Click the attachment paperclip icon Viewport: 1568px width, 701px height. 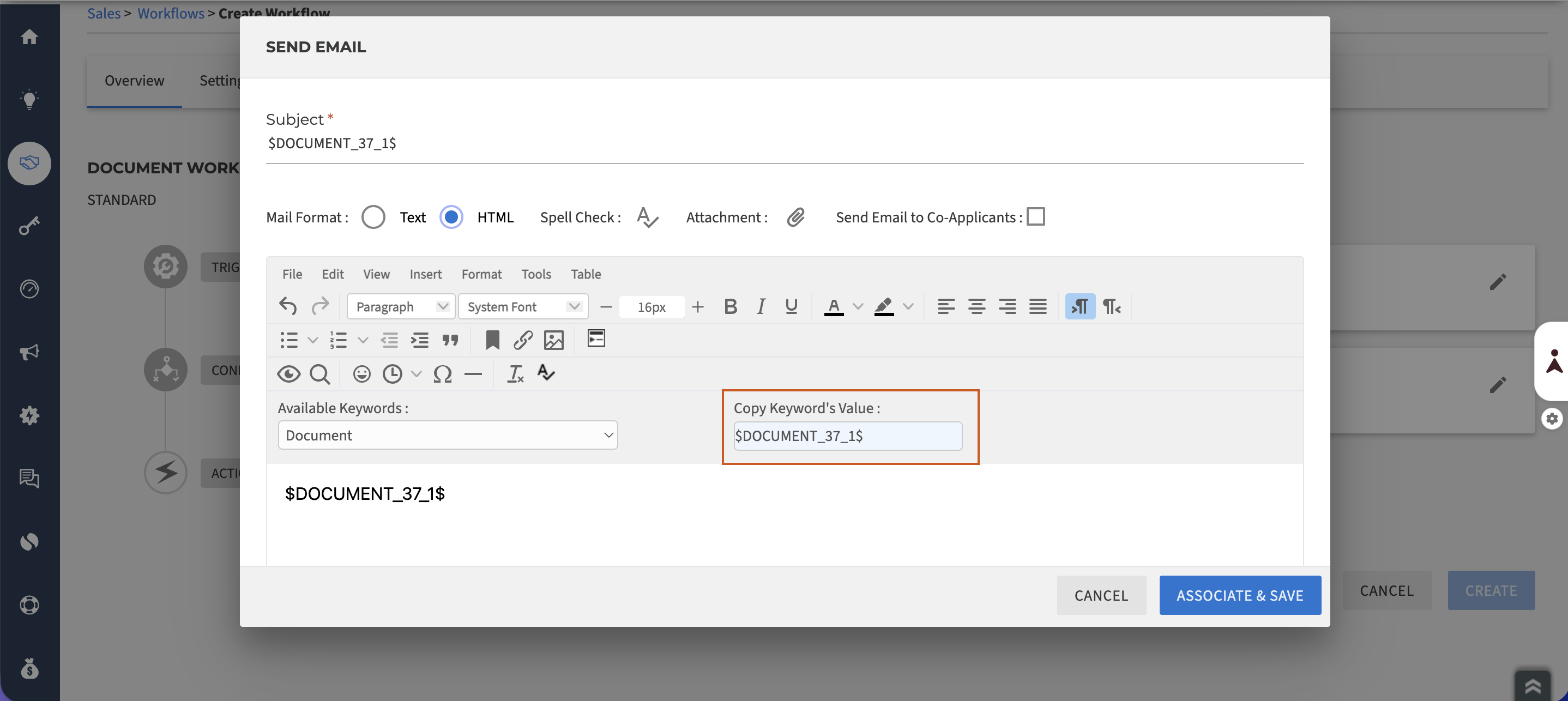click(x=795, y=217)
